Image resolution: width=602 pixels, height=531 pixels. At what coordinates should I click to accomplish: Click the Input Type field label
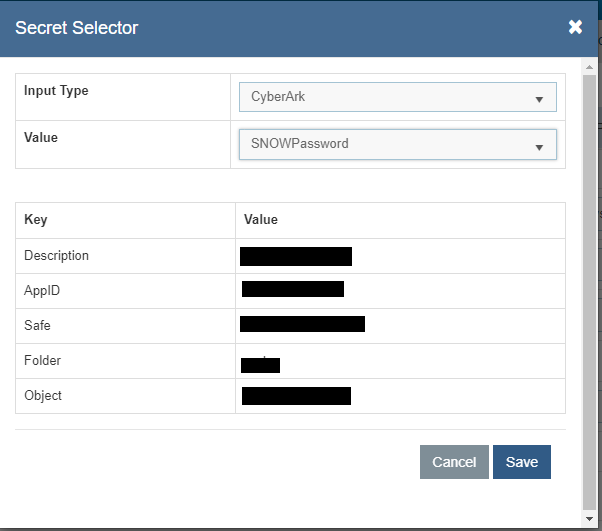56,91
